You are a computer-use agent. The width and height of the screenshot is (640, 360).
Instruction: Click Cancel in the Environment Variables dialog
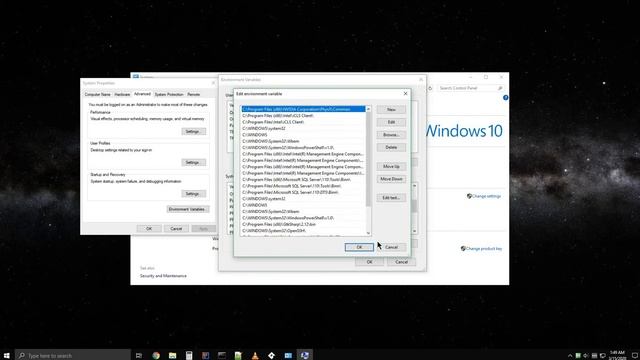click(401, 262)
